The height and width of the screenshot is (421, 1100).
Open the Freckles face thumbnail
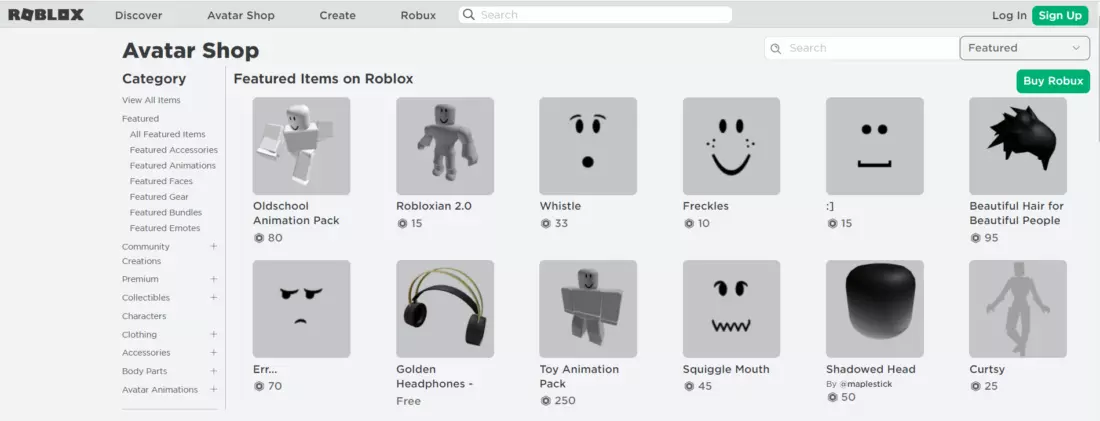731,146
